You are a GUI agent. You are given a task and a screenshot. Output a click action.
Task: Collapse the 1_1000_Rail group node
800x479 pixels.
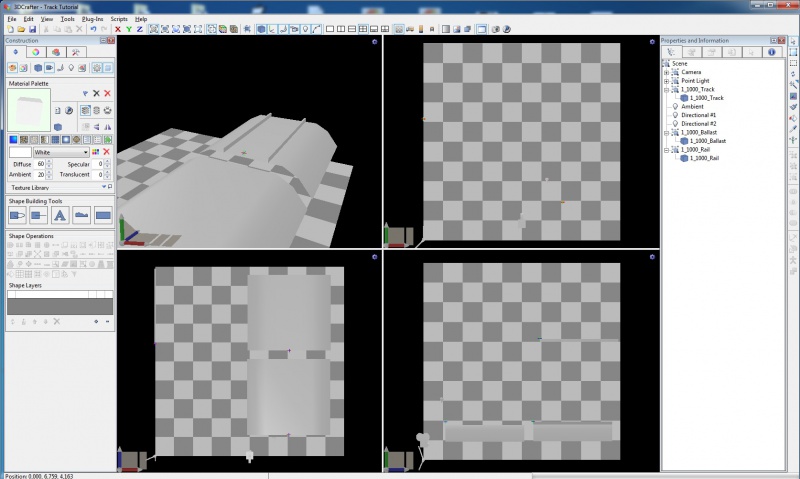coord(666,150)
